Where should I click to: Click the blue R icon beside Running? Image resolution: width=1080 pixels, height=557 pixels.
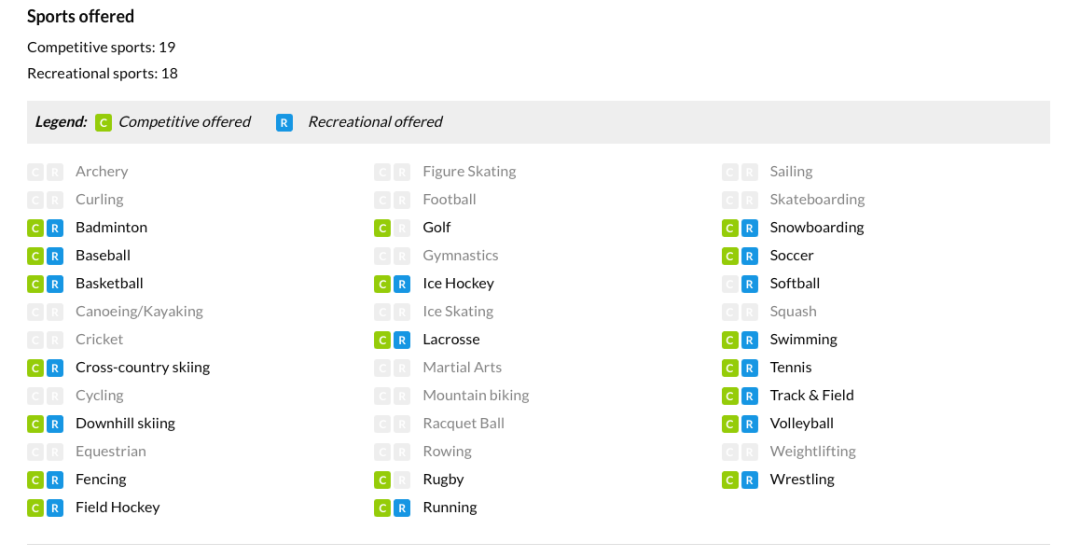click(402, 508)
